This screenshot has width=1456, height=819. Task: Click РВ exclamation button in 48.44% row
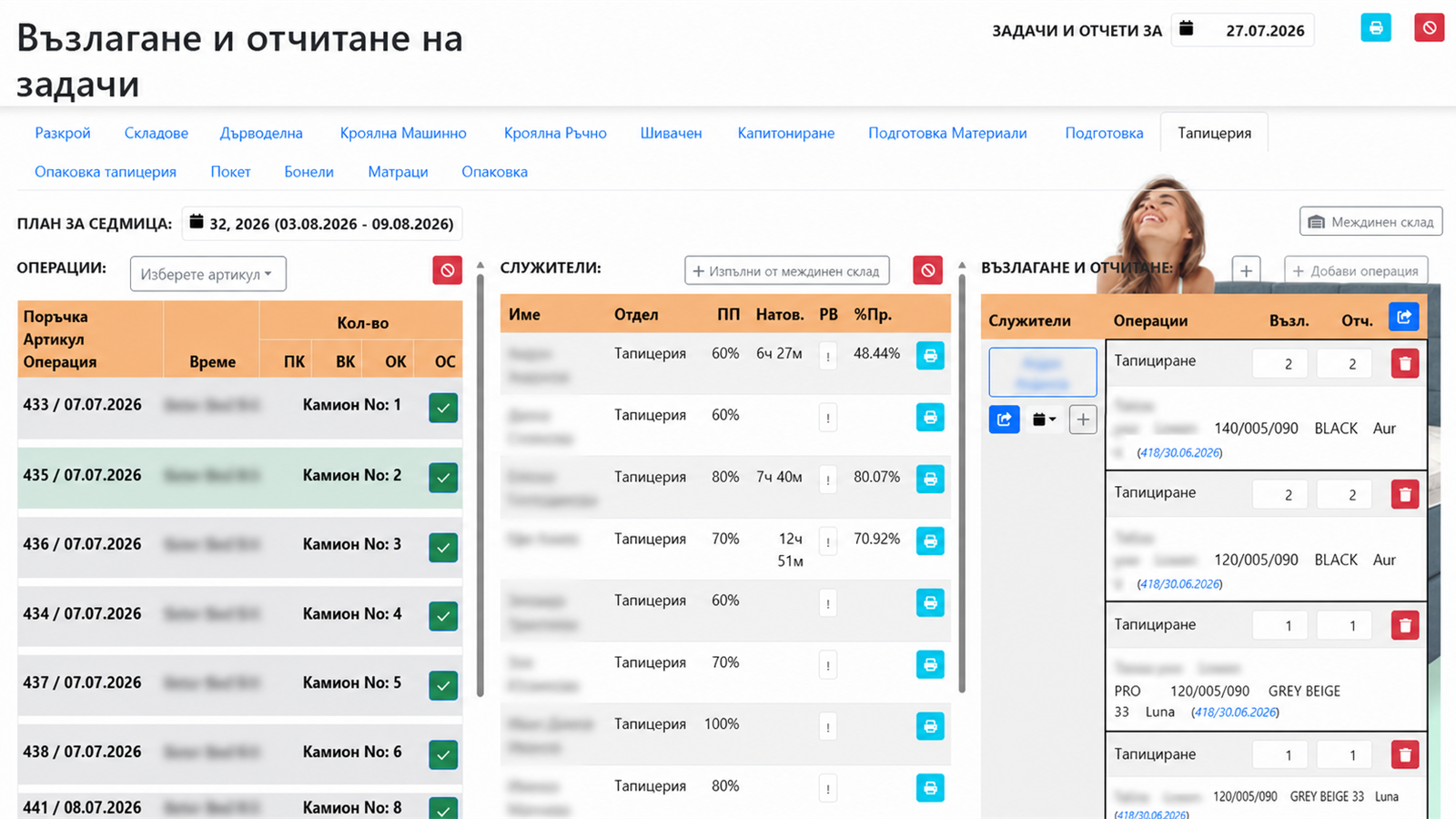click(x=828, y=357)
